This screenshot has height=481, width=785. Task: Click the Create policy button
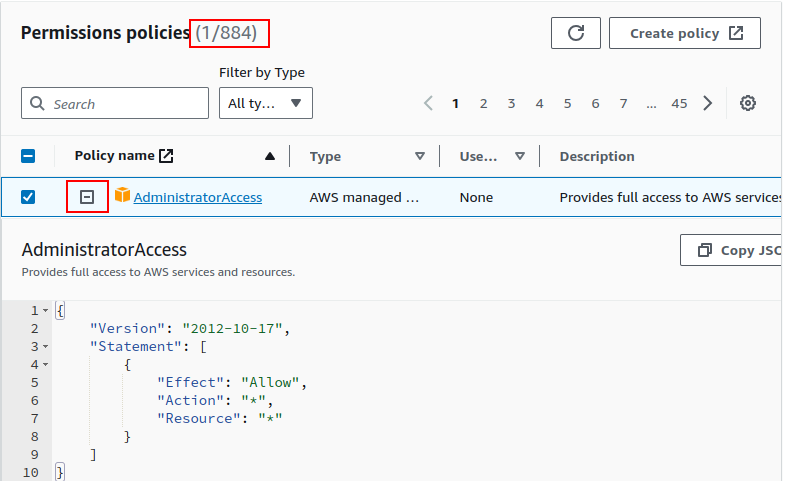[x=684, y=33]
